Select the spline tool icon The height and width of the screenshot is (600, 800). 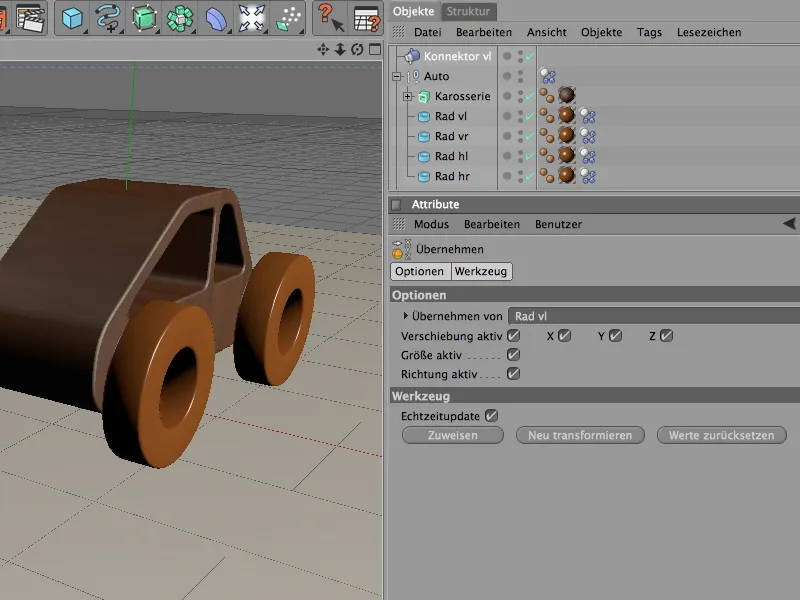107,18
